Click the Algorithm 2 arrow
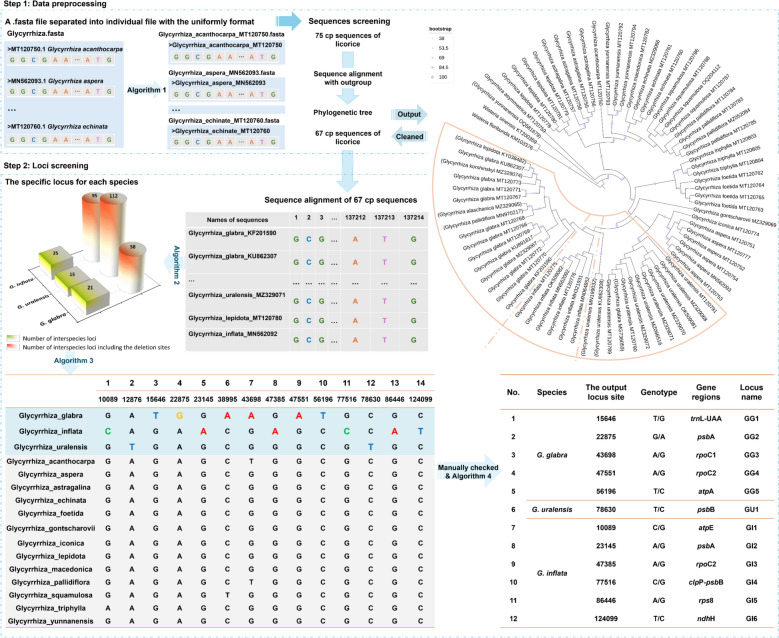 click(176, 264)
